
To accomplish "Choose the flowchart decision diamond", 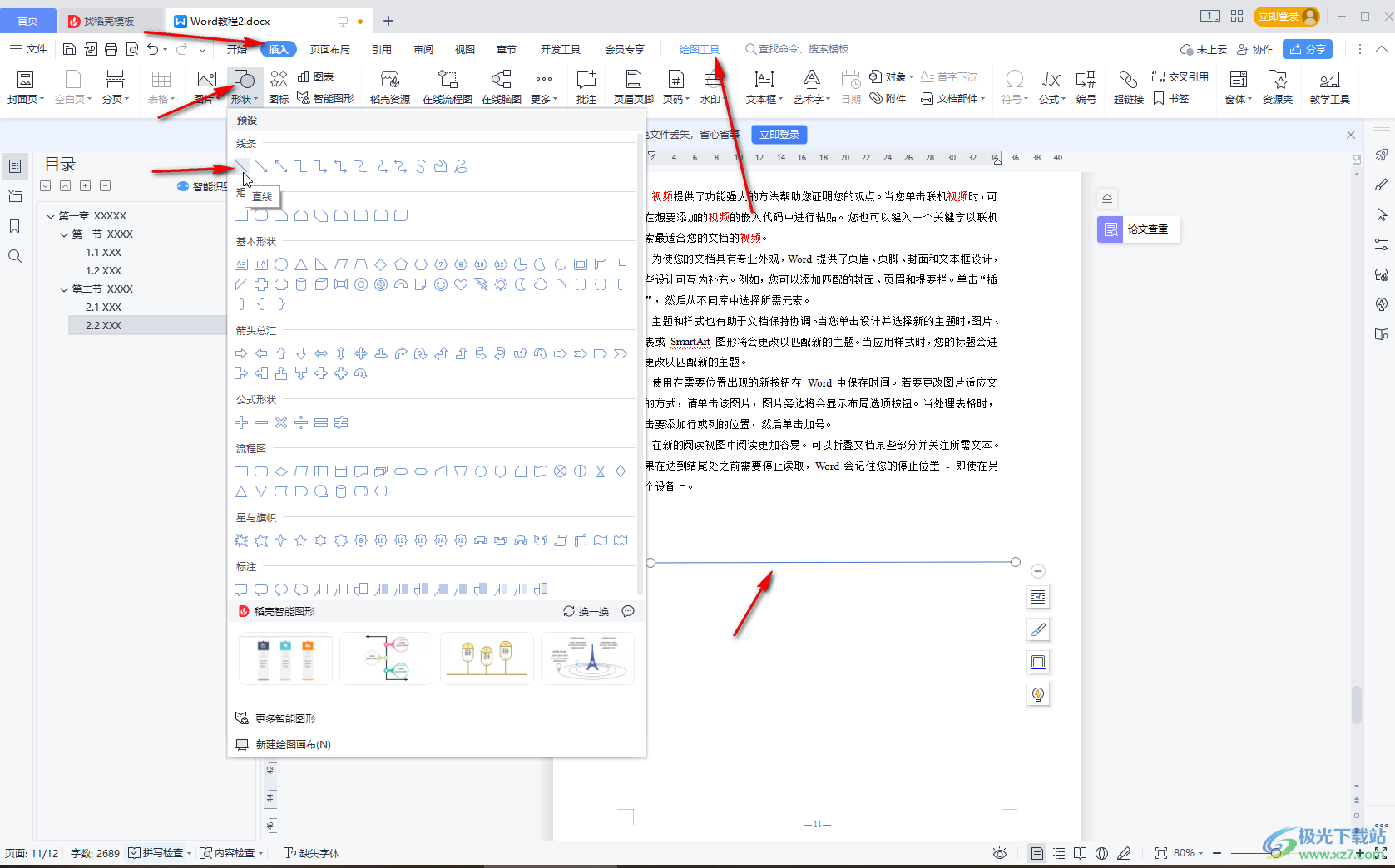I will point(281,471).
